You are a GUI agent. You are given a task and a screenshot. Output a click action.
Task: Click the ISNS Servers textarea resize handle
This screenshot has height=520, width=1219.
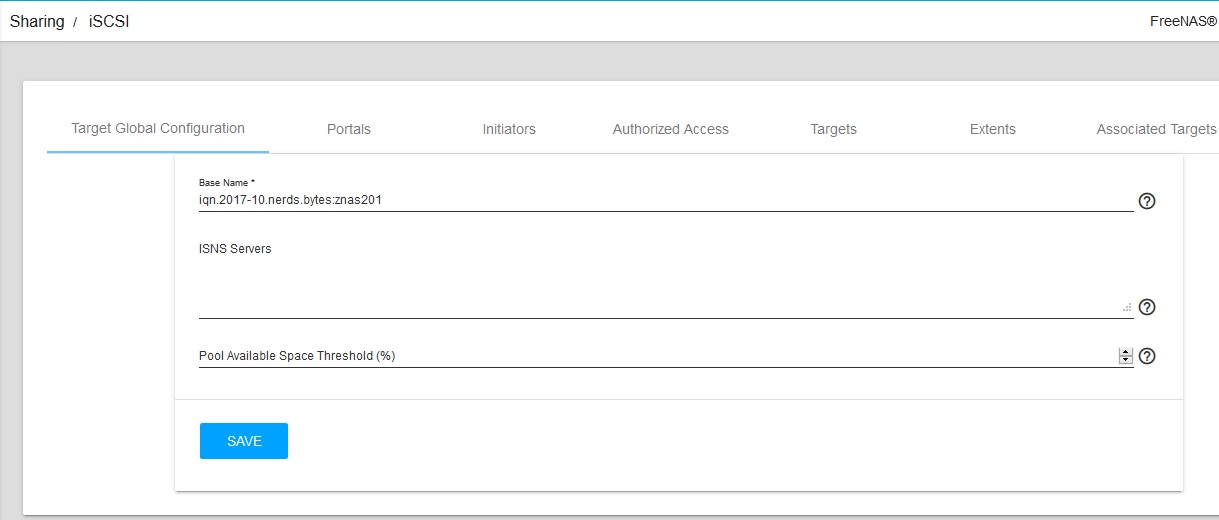coord(1127,308)
